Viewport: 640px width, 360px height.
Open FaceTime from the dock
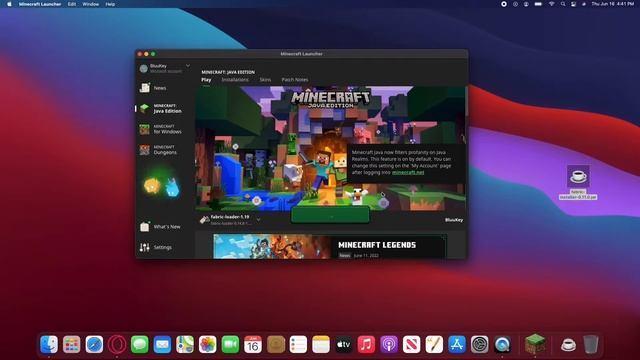click(230, 344)
